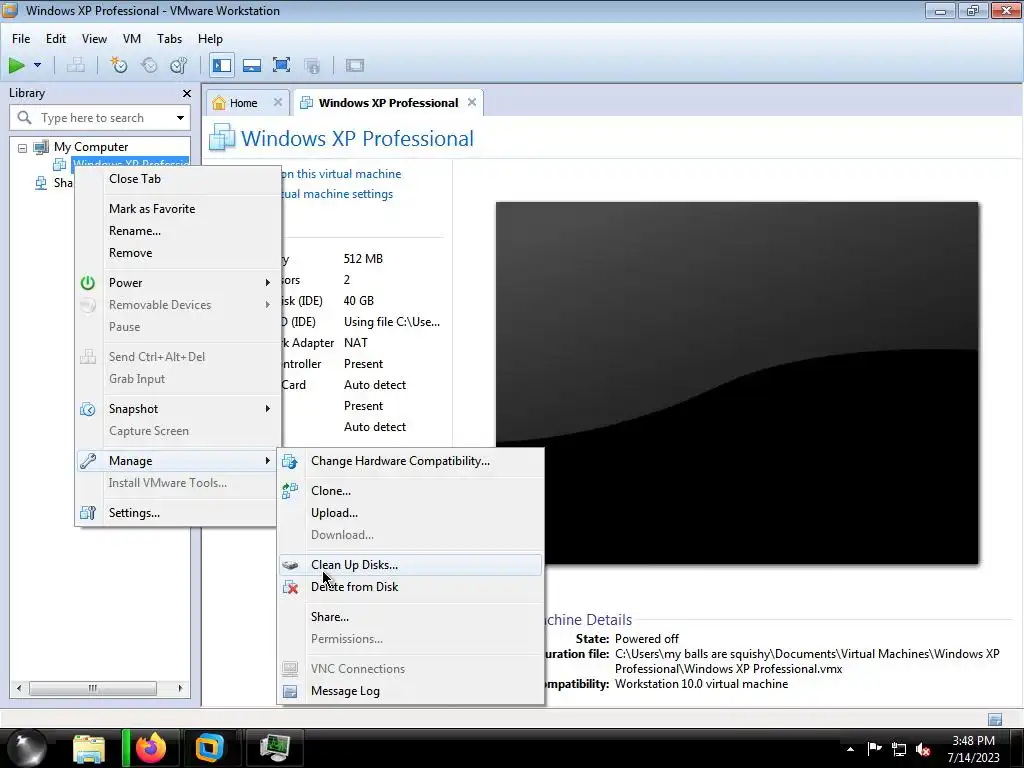Screen dimensions: 1024x768
Task: Click the console view toolbar icon
Action: pyautogui.click(x=355, y=65)
